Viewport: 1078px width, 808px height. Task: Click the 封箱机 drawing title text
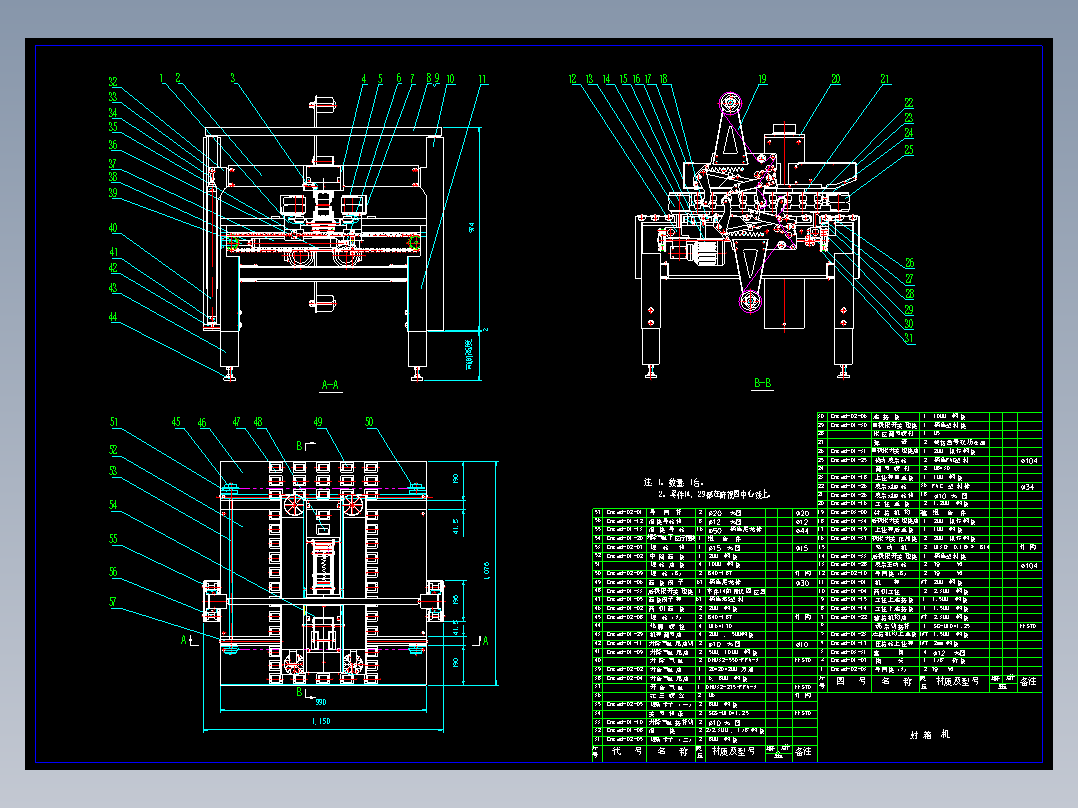tap(930, 734)
